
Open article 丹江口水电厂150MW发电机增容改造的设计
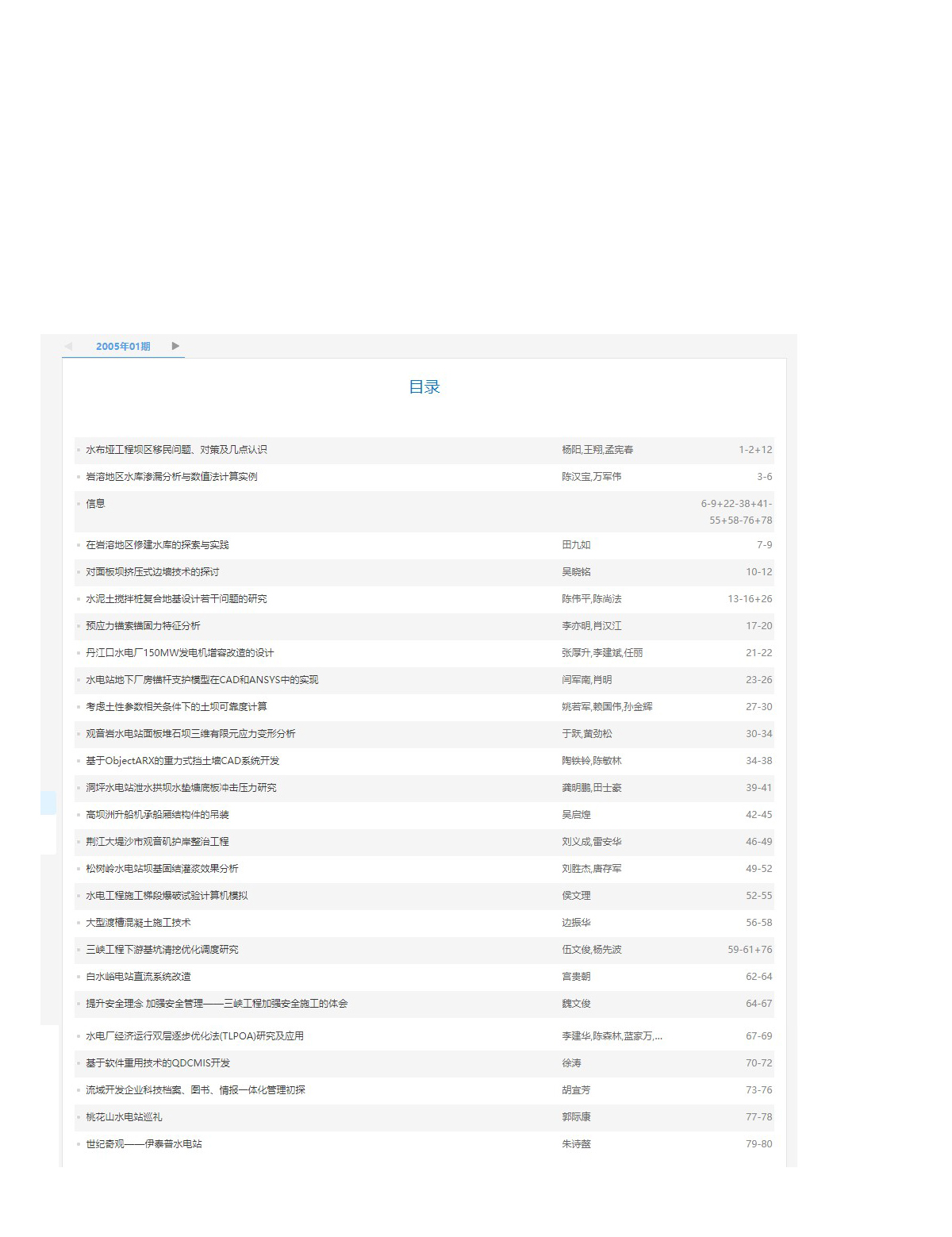pyautogui.click(x=180, y=653)
